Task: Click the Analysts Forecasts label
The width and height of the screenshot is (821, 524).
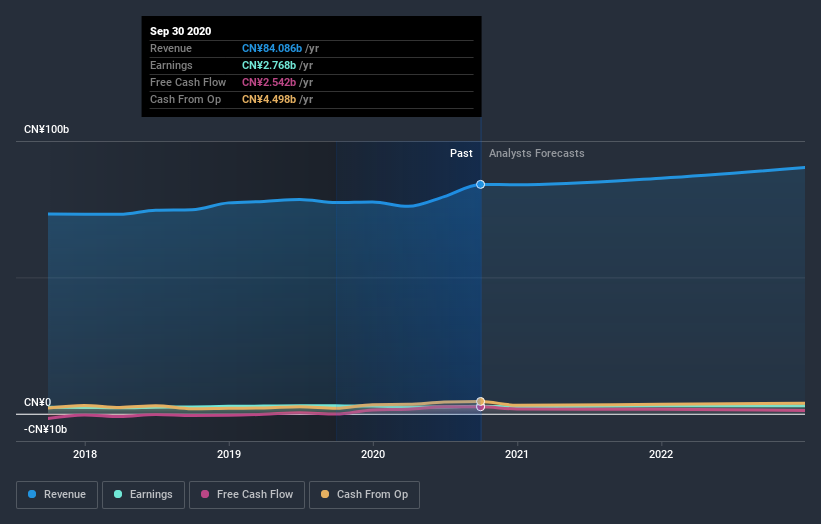Action: click(x=537, y=153)
